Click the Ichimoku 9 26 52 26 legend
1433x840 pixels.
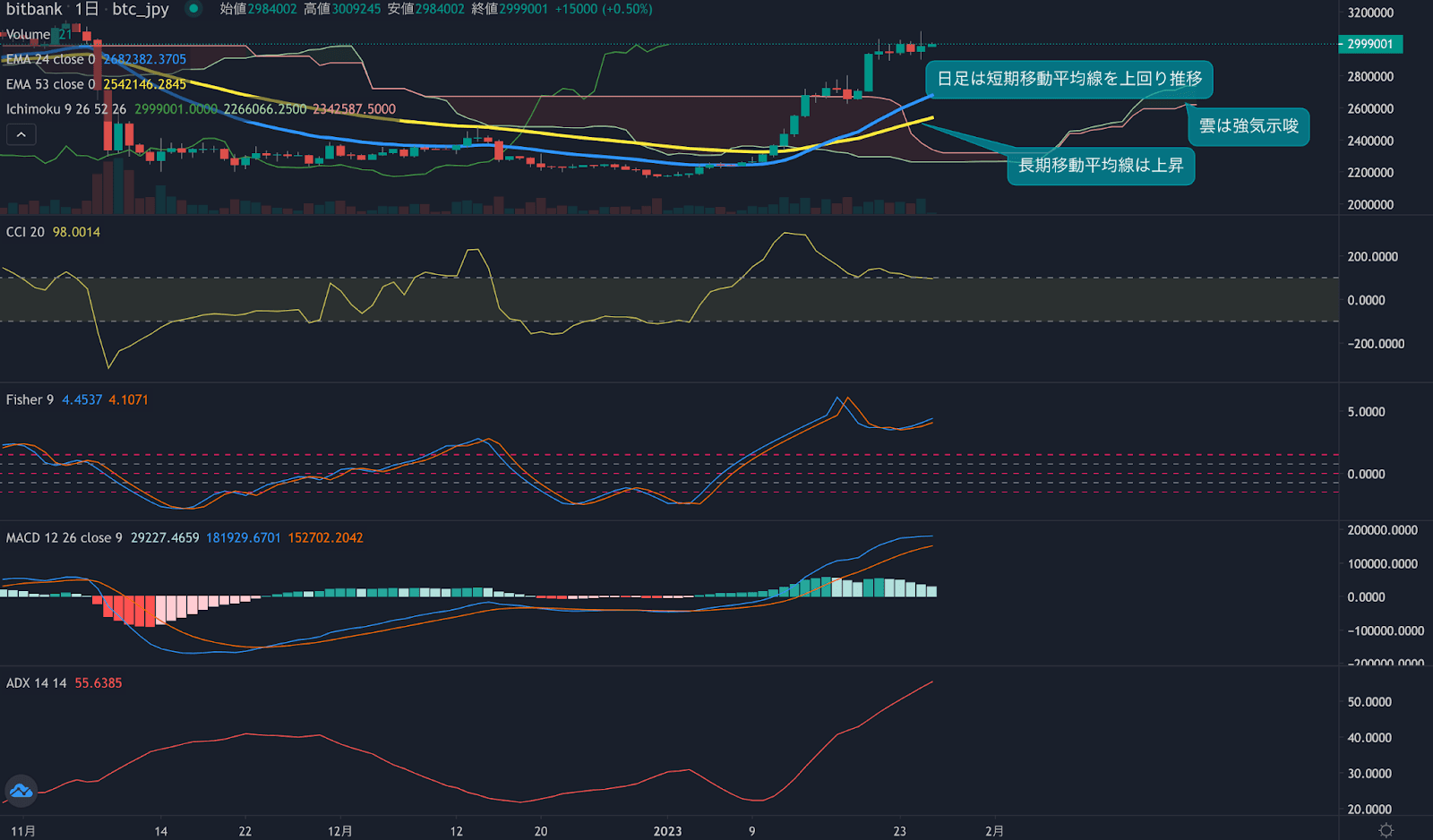pos(66,109)
